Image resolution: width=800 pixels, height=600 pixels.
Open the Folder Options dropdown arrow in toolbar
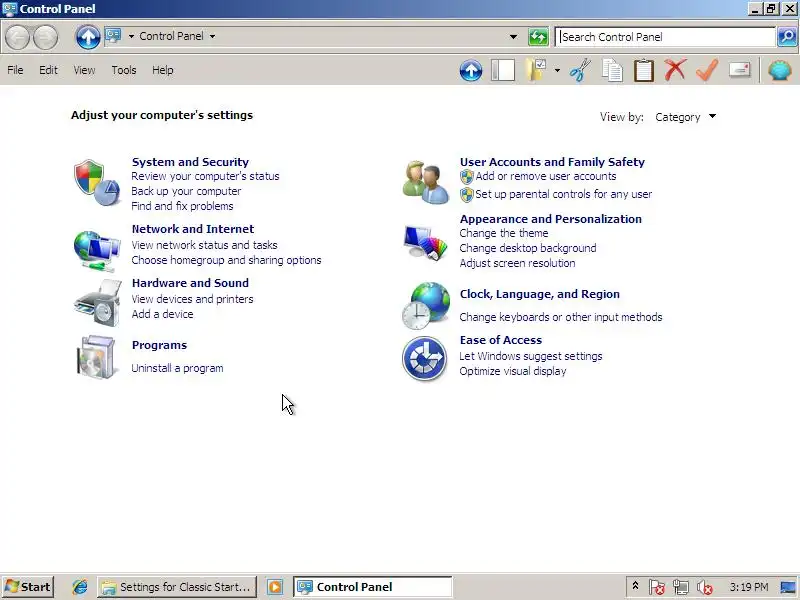557,70
